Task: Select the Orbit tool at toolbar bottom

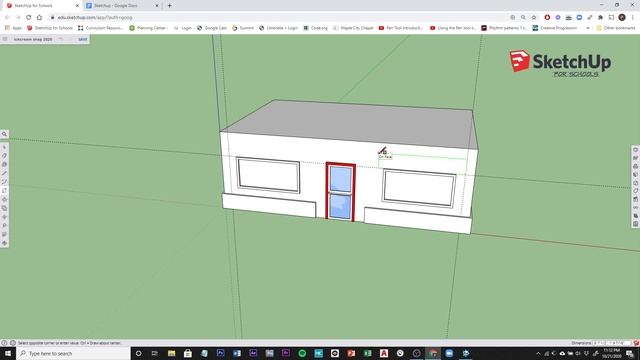Action: coord(4,243)
